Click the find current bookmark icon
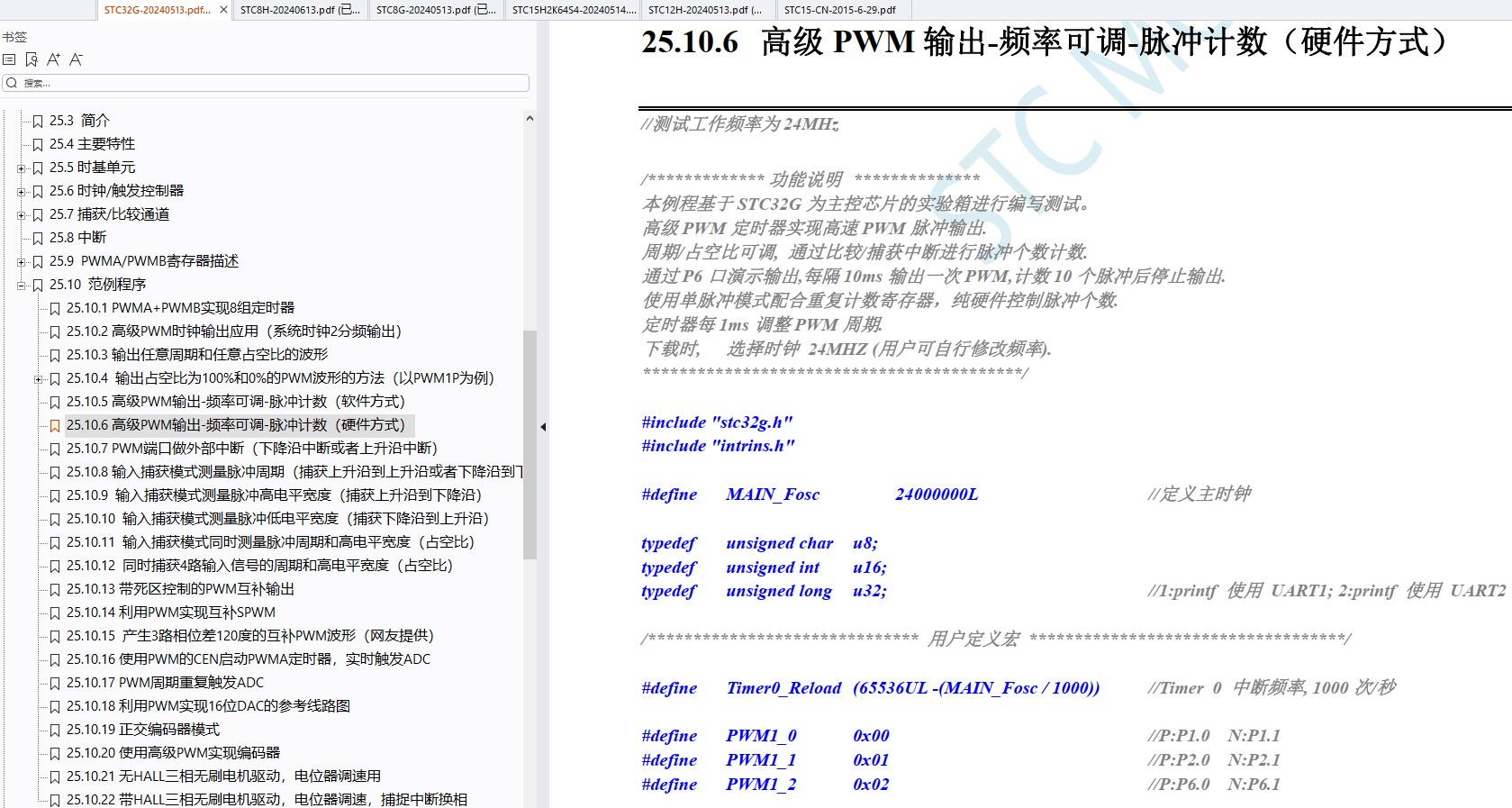Screen dimensions: 1512x808 point(32,59)
